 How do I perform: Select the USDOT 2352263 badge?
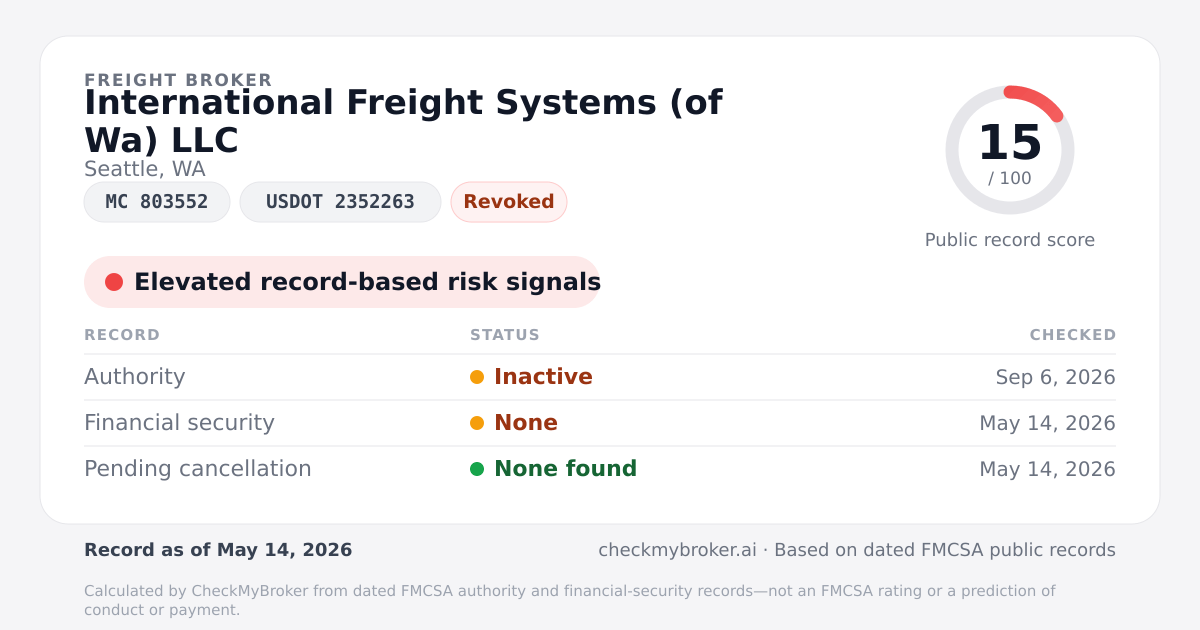tap(340, 202)
